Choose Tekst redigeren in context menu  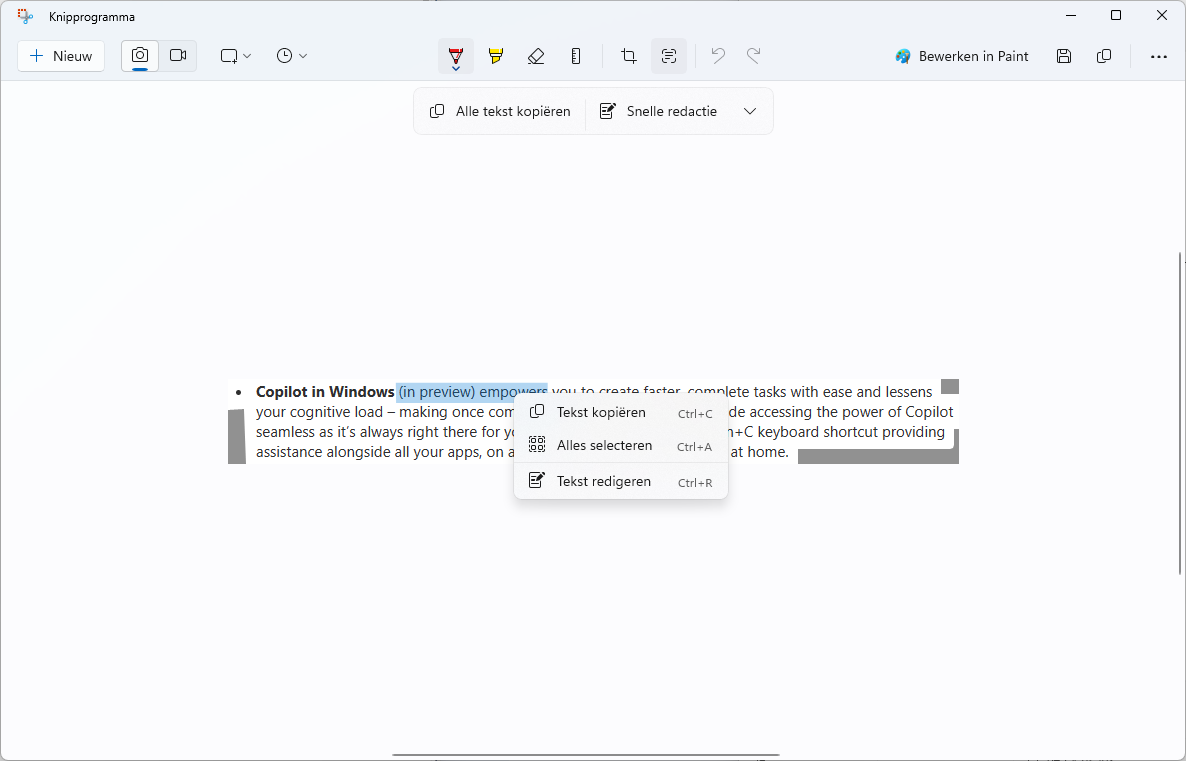(621, 481)
